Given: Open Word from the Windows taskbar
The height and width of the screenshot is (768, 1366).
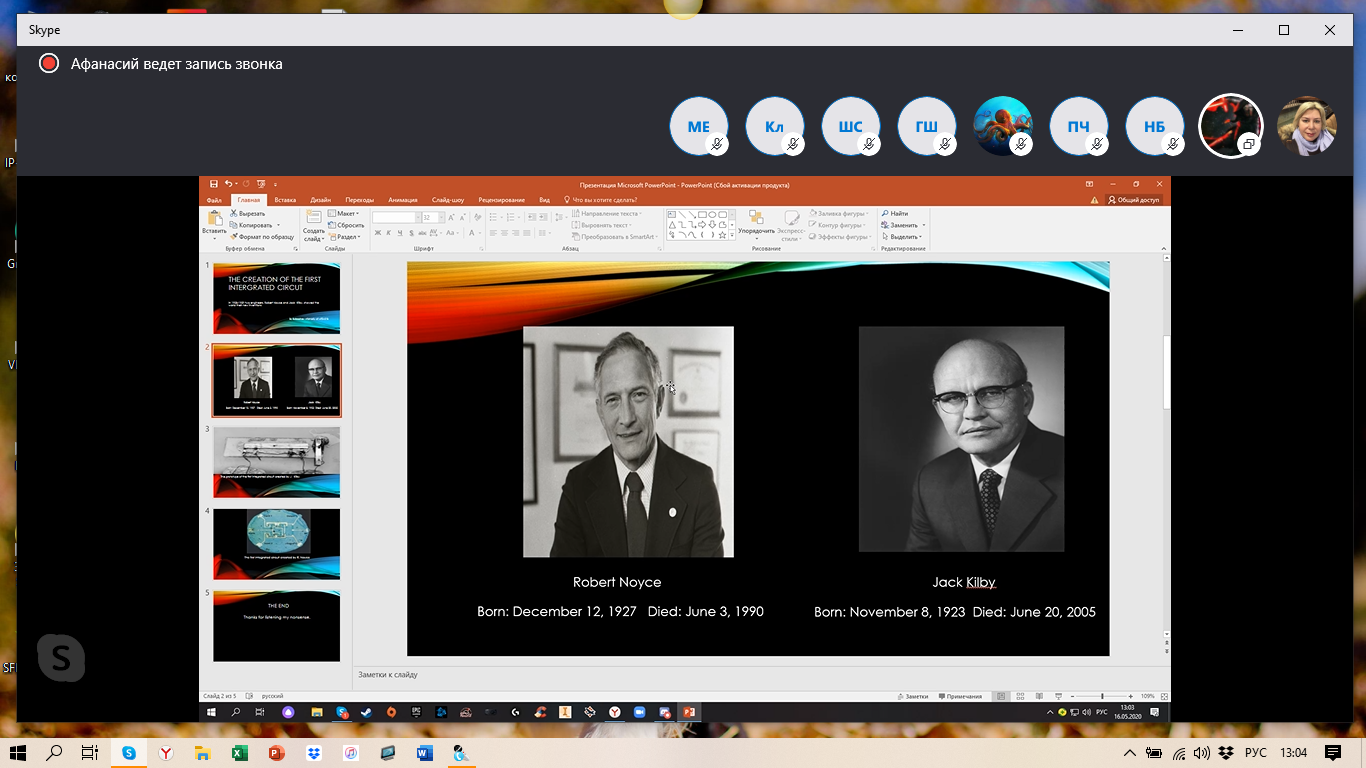Looking at the screenshot, I should [x=424, y=752].
